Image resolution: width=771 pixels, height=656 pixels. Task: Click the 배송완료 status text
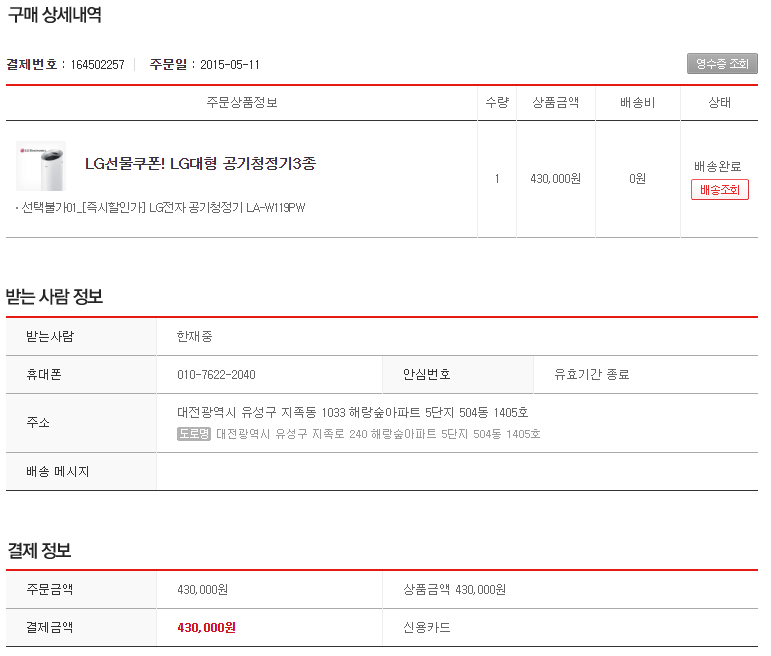pyautogui.click(x=719, y=166)
